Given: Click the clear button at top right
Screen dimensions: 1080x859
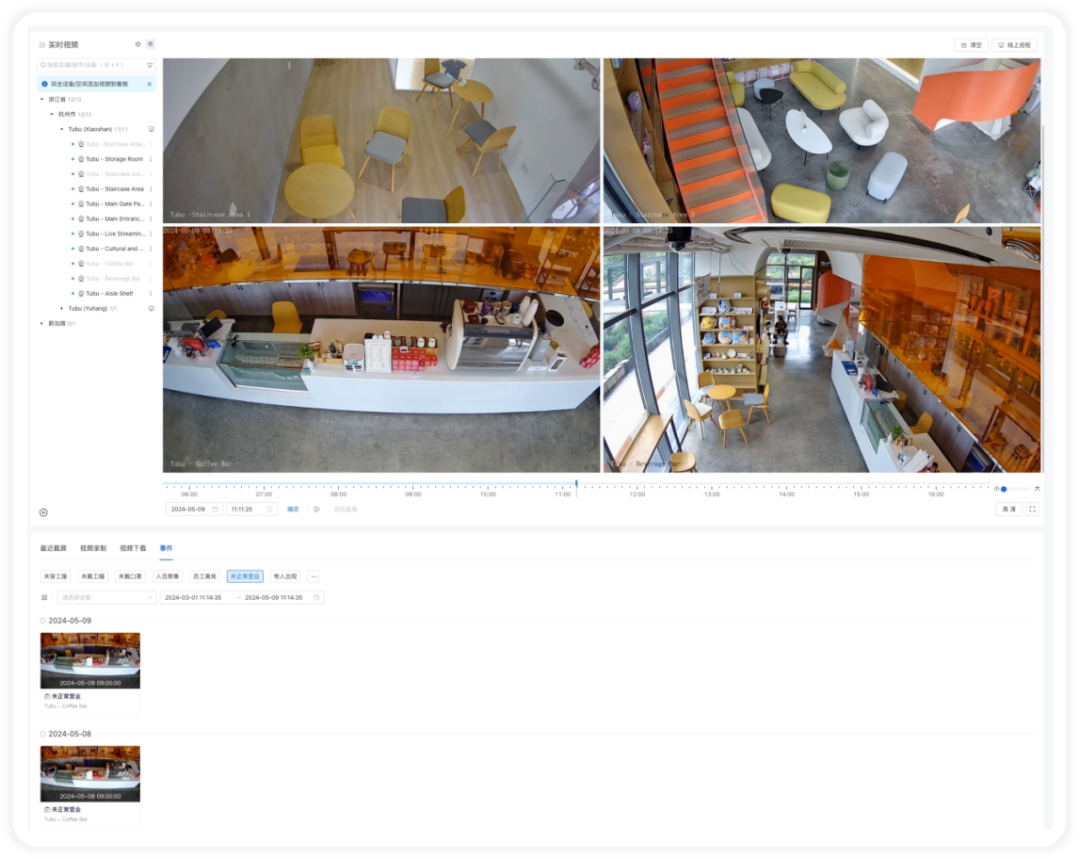Looking at the screenshot, I should tap(971, 45).
